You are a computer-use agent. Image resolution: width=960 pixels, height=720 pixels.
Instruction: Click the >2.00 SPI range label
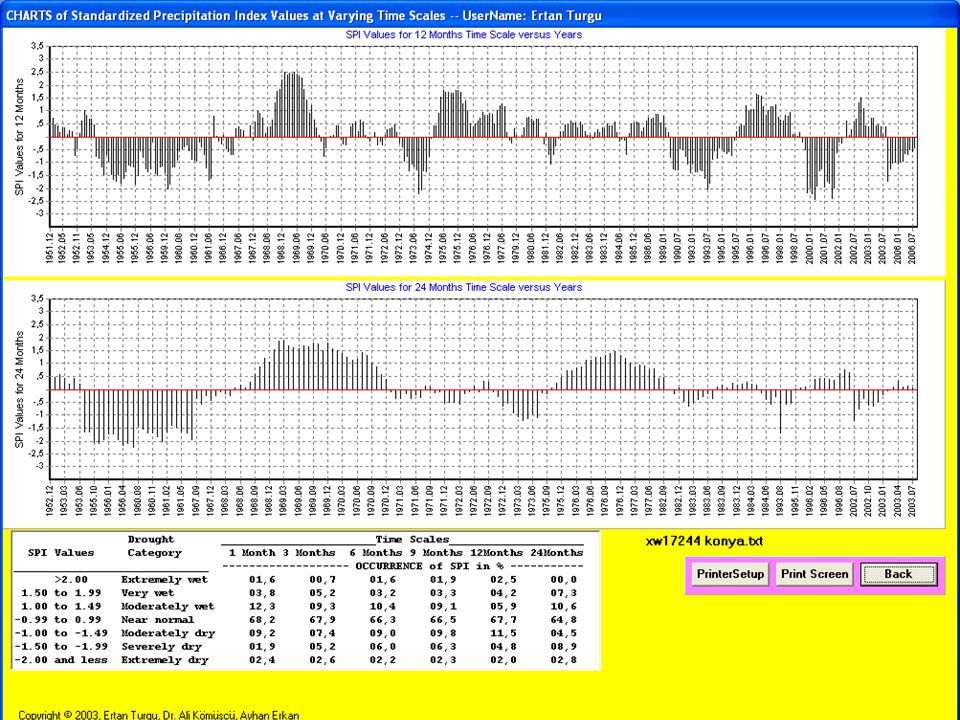coord(71,580)
